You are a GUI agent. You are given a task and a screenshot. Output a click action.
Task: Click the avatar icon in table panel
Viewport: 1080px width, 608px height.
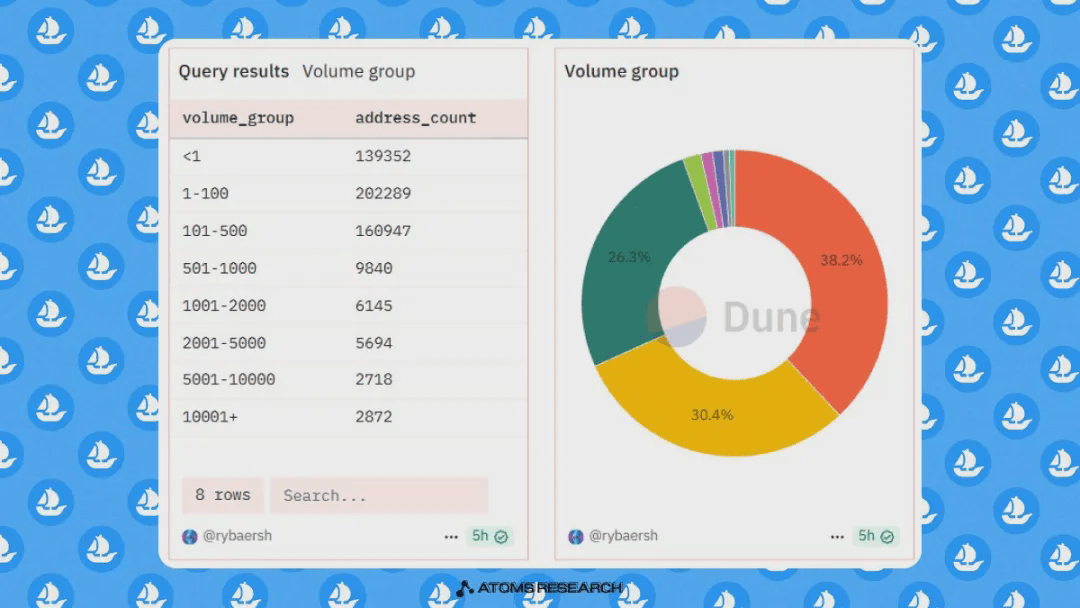pos(189,536)
